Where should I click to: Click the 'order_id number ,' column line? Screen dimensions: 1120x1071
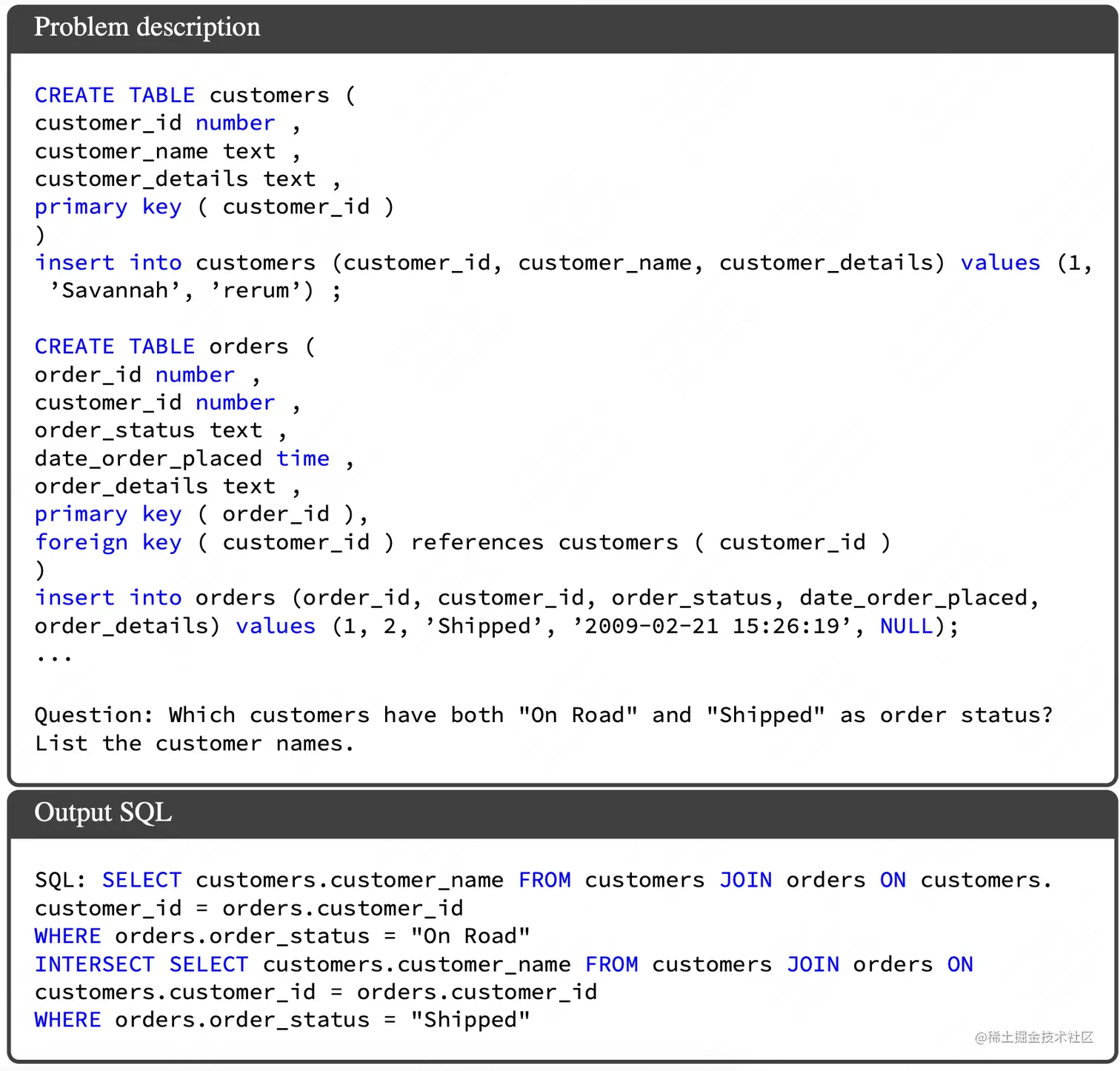[147, 376]
